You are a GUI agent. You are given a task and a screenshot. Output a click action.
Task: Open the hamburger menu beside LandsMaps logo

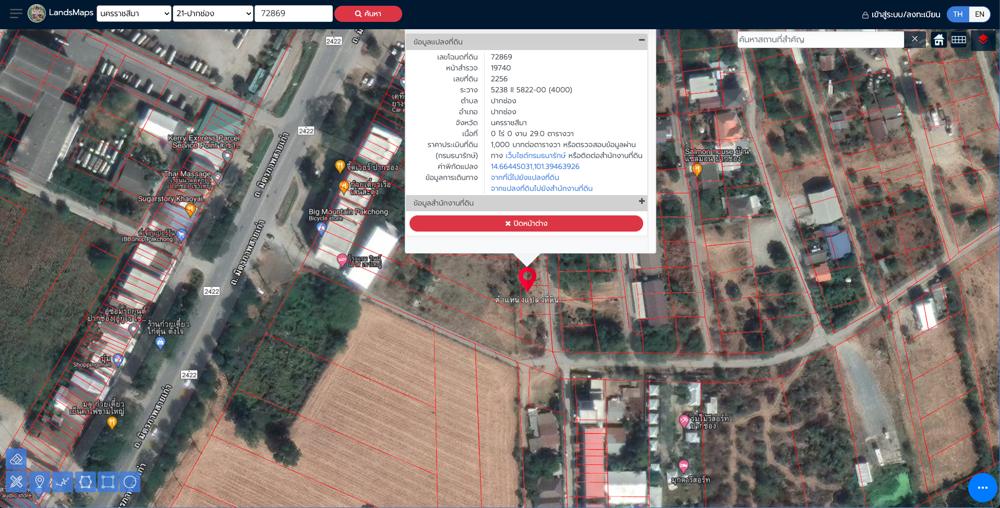(15, 13)
